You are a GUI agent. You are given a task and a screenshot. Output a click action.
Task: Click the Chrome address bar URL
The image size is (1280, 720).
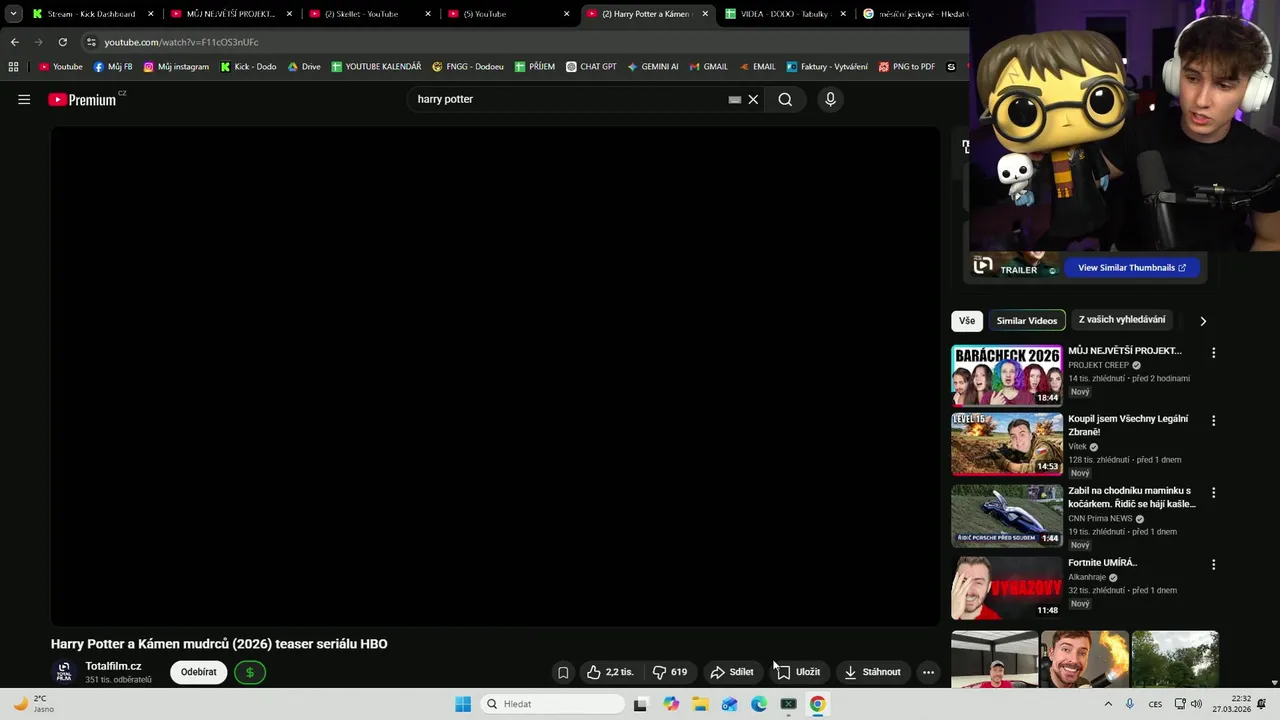coord(181,42)
